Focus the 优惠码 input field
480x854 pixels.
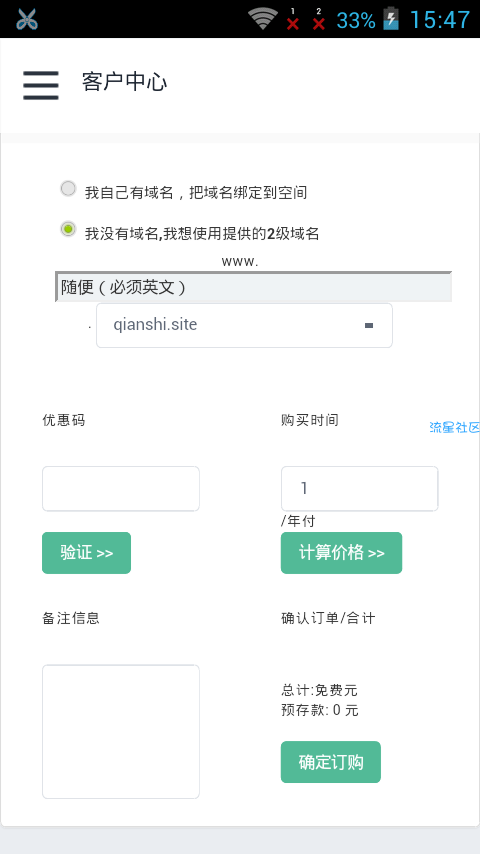pos(121,489)
